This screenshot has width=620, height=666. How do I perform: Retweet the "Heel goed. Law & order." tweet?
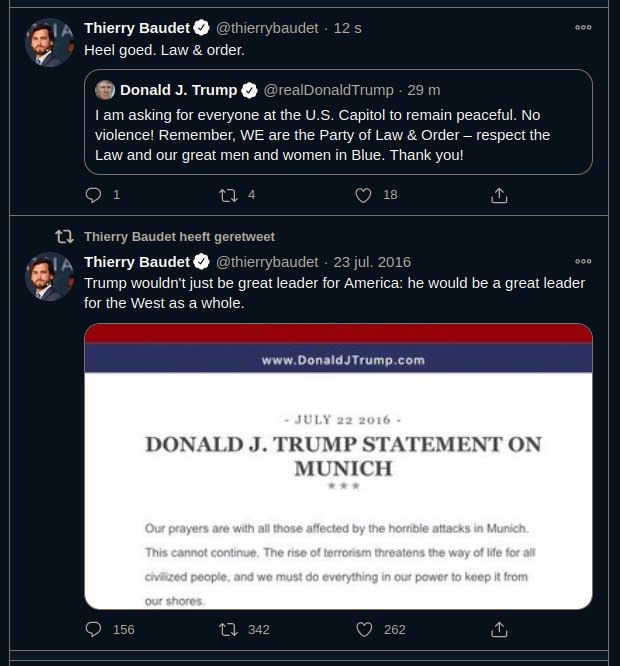[x=228, y=195]
